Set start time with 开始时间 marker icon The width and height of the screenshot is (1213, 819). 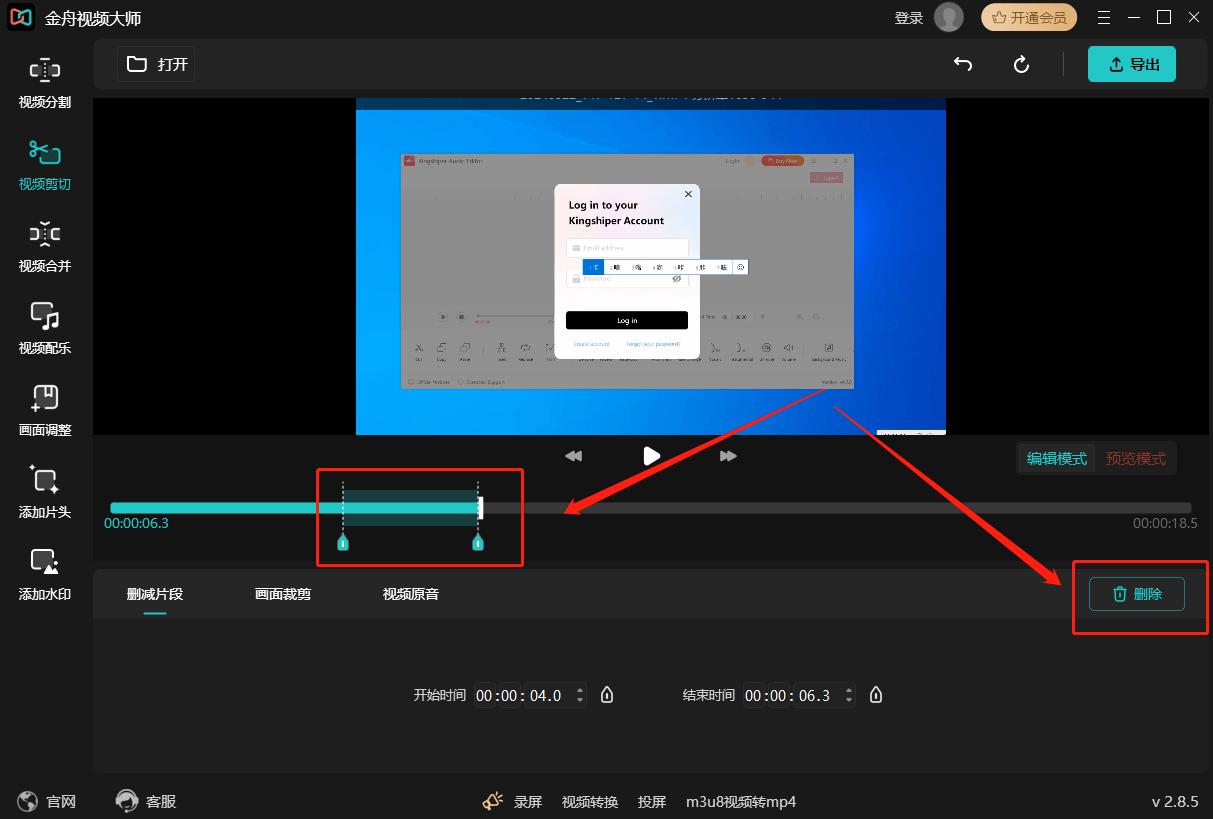click(x=607, y=695)
